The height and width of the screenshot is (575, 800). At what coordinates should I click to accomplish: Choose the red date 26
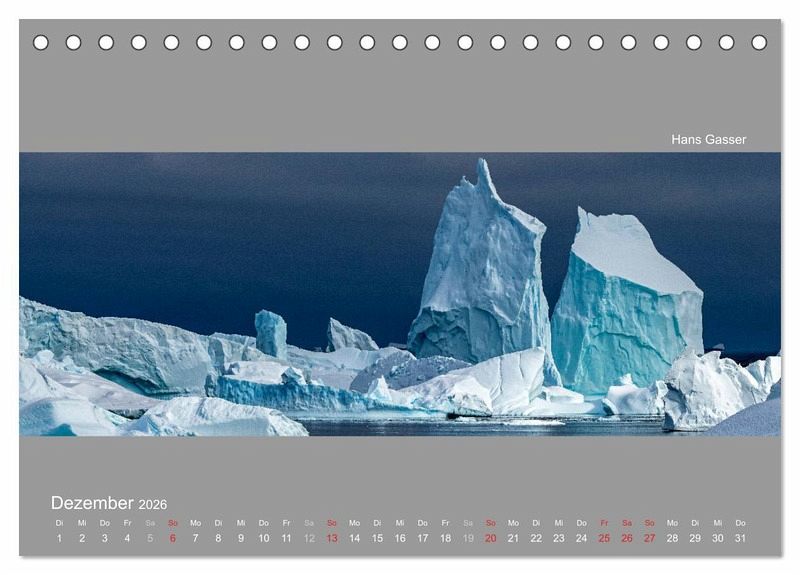tap(627, 538)
